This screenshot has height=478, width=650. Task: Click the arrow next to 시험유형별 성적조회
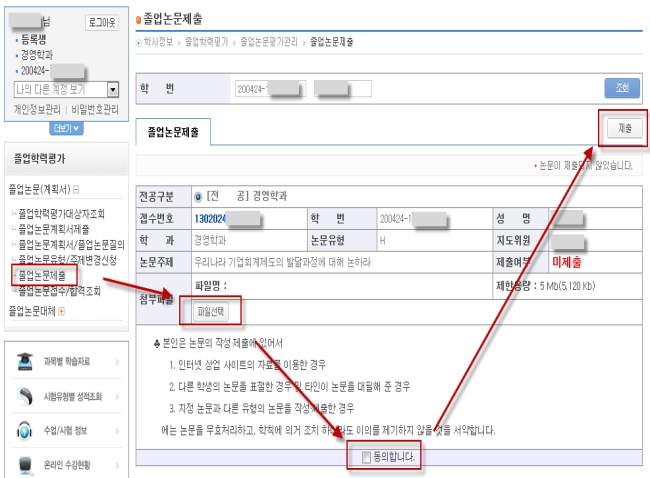(x=116, y=398)
